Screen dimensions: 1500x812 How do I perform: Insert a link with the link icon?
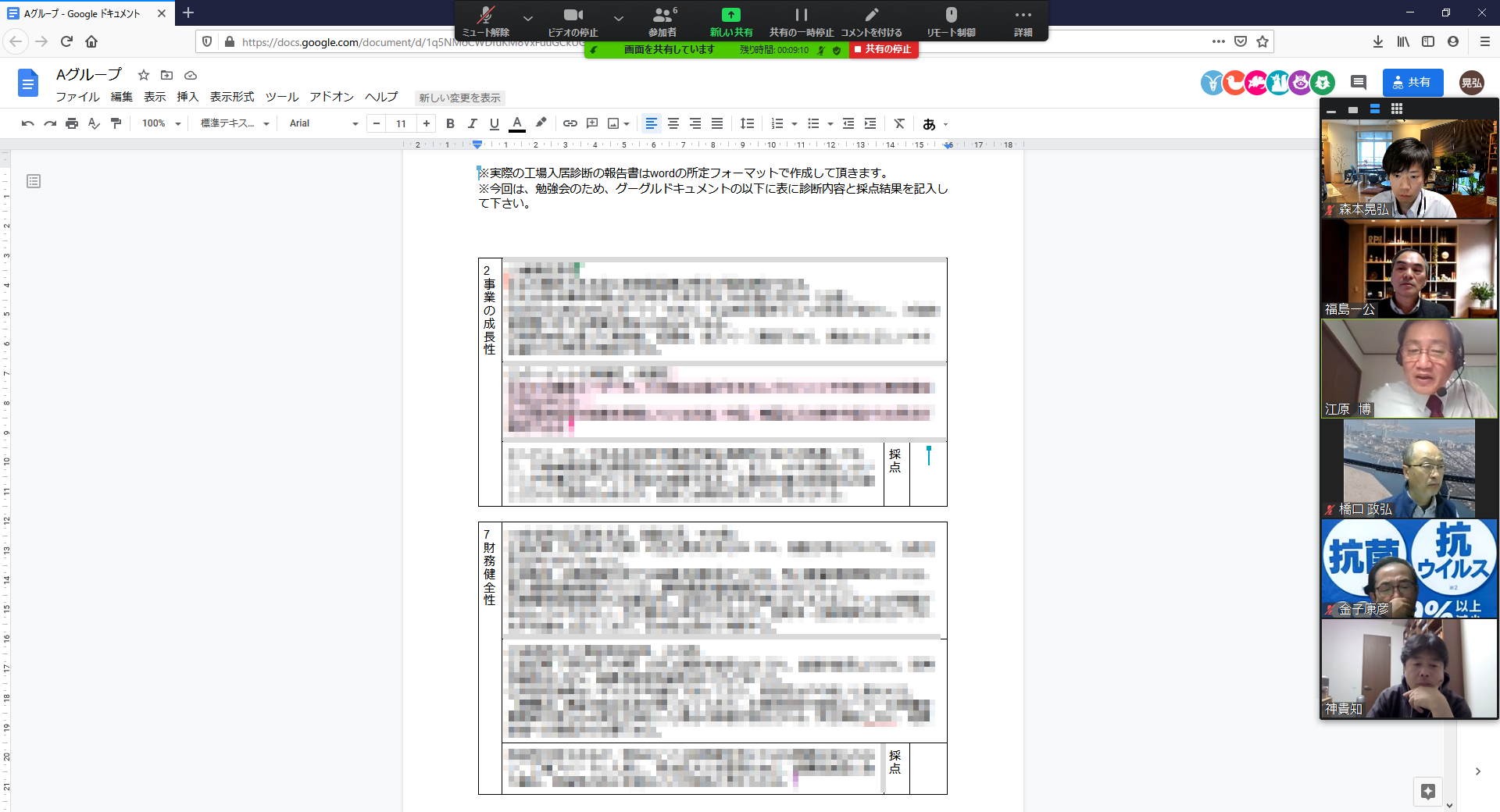click(x=570, y=123)
